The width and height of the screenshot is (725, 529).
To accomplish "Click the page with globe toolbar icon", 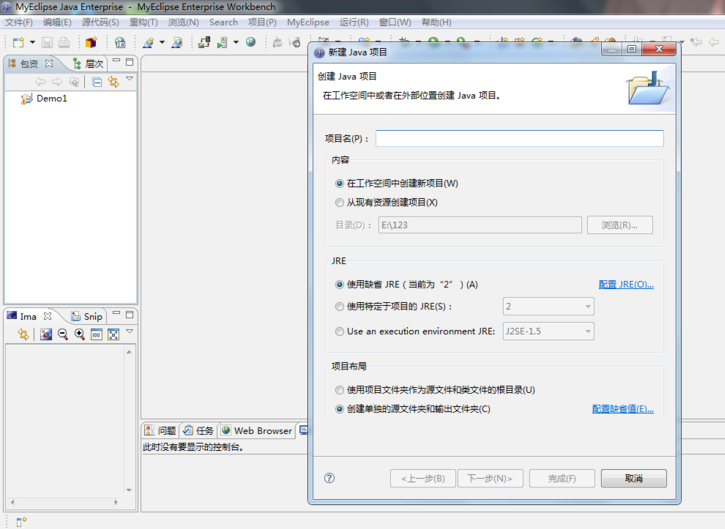I will coord(177,43).
